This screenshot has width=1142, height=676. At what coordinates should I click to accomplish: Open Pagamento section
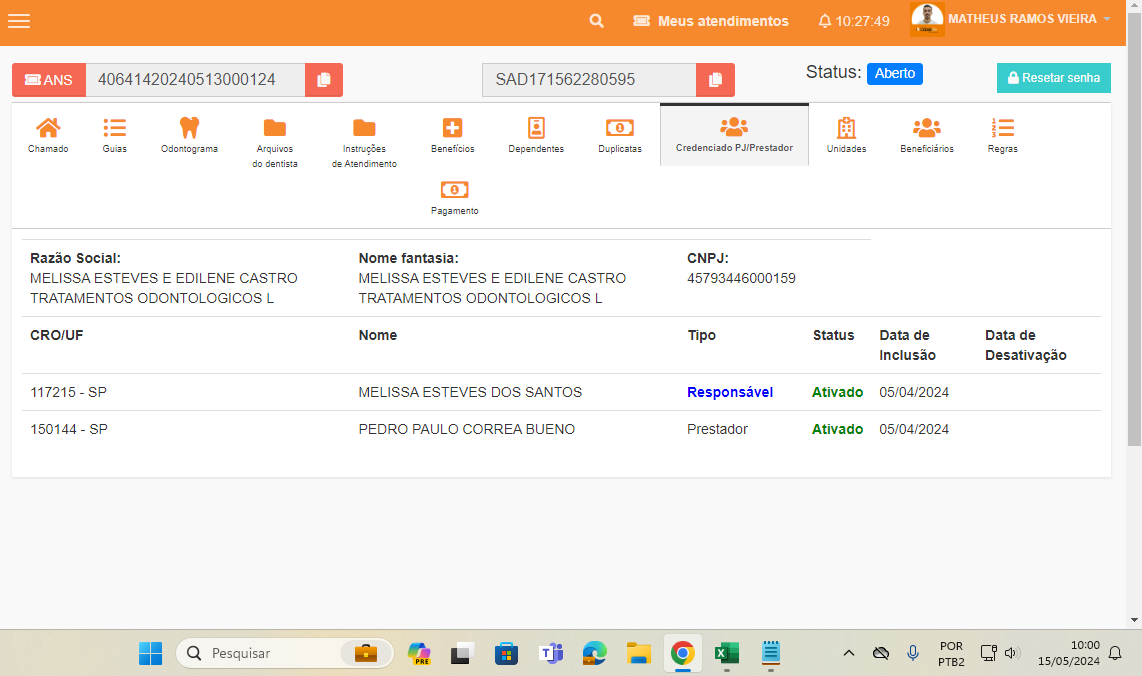(x=454, y=191)
